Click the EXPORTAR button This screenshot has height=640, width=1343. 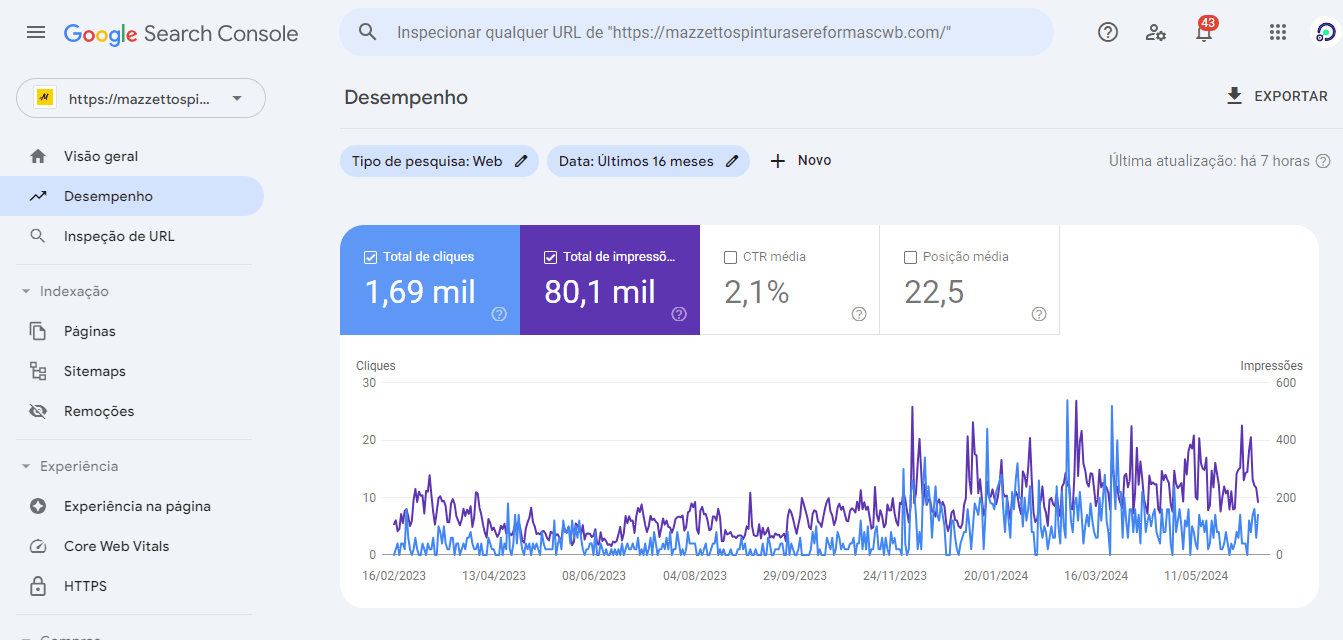pos(1277,96)
